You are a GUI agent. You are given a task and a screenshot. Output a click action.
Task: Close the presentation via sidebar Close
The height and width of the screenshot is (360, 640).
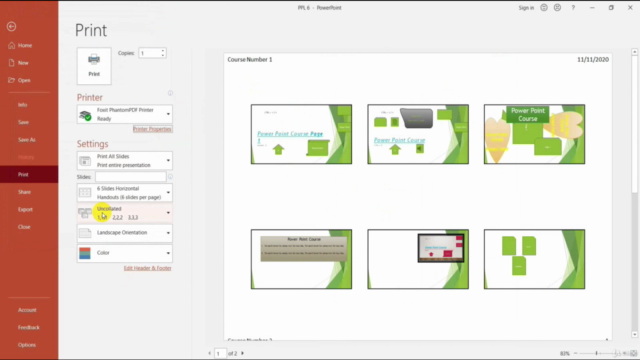coord(24,227)
